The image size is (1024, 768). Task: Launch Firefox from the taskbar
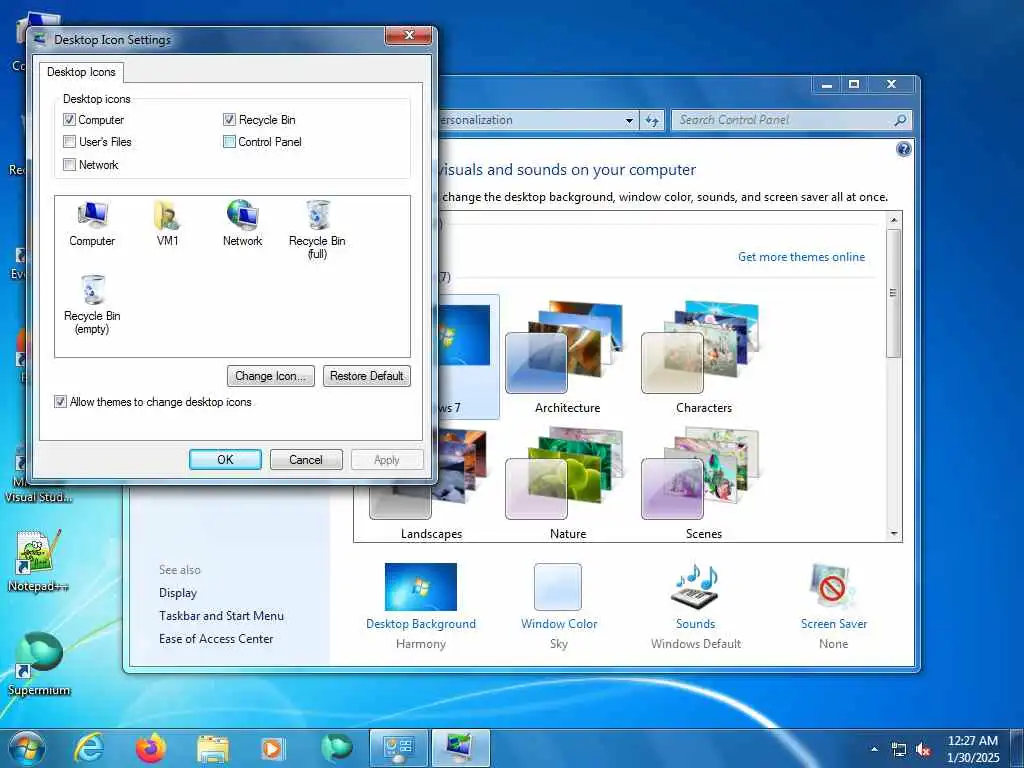click(151, 748)
